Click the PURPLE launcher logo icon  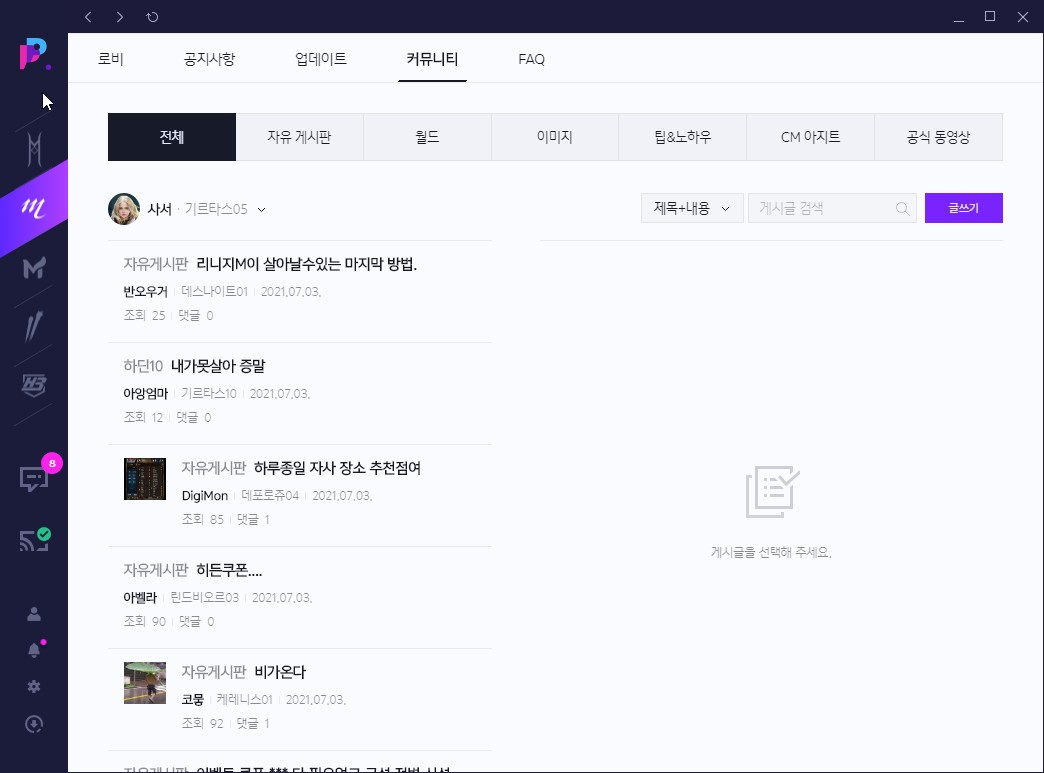pyautogui.click(x=33, y=55)
